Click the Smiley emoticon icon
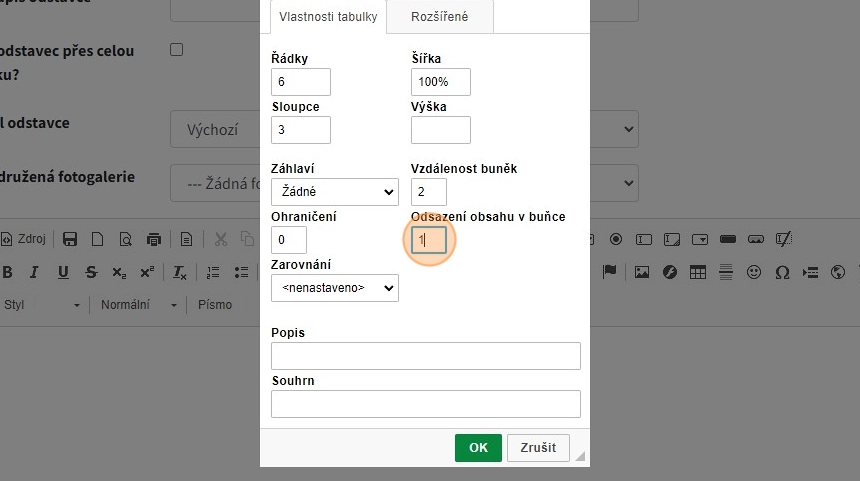The width and height of the screenshot is (860, 481). point(754,272)
